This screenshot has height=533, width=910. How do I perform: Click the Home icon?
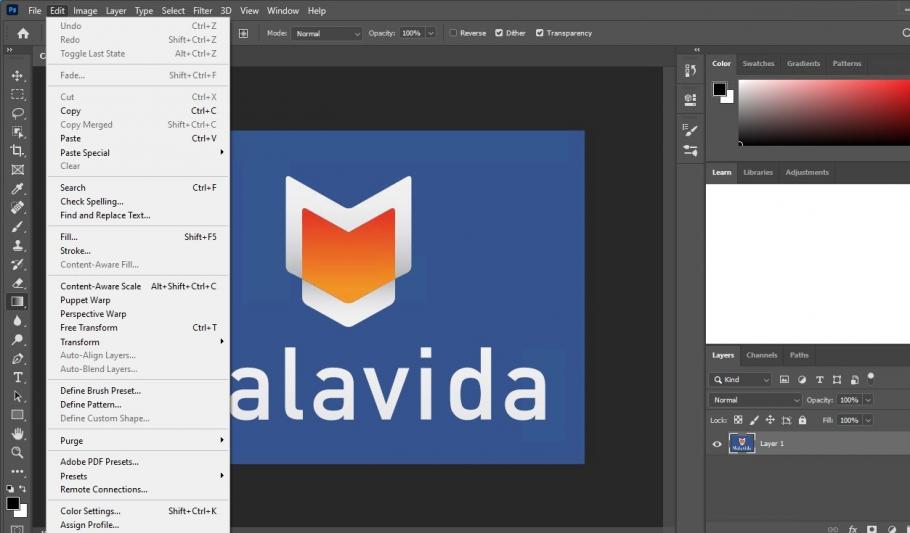click(23, 33)
